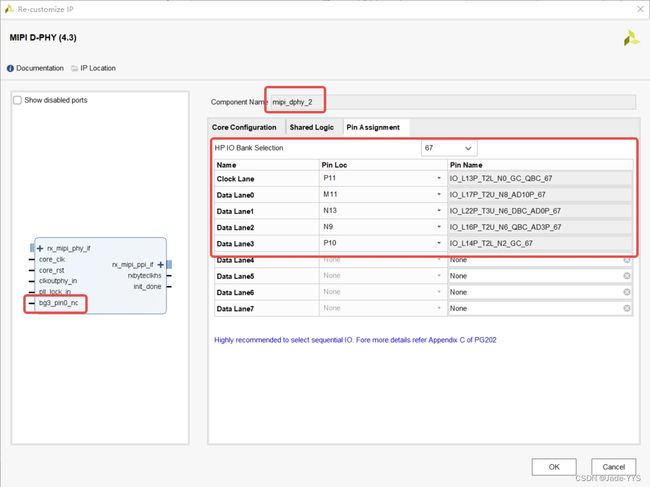Select the Clock Lane row label
Viewport: 650px width, 487px height.
[x=235, y=179]
